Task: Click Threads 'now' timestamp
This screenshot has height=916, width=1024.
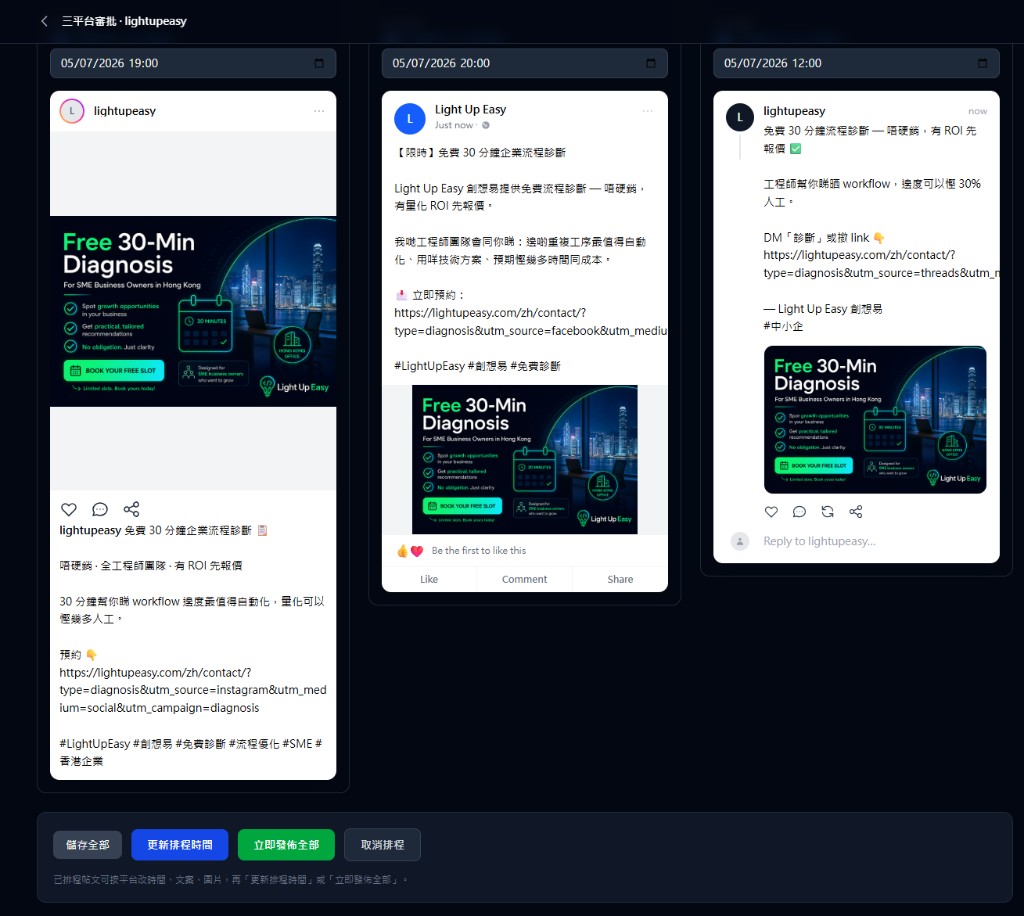Action: click(x=978, y=112)
